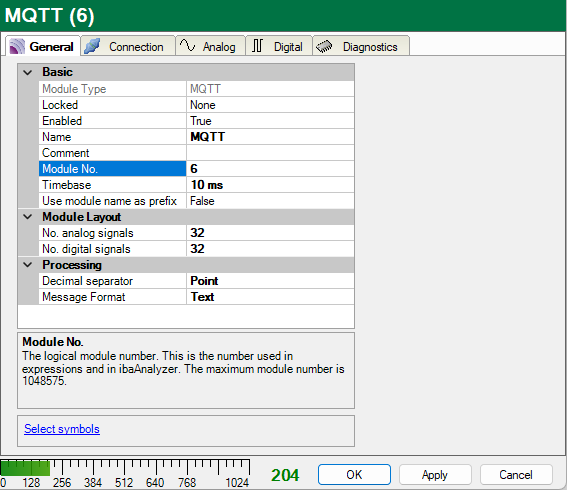The width and height of the screenshot is (567, 490).
Task: Collapse the Module Layout section
Action: tap(28, 217)
